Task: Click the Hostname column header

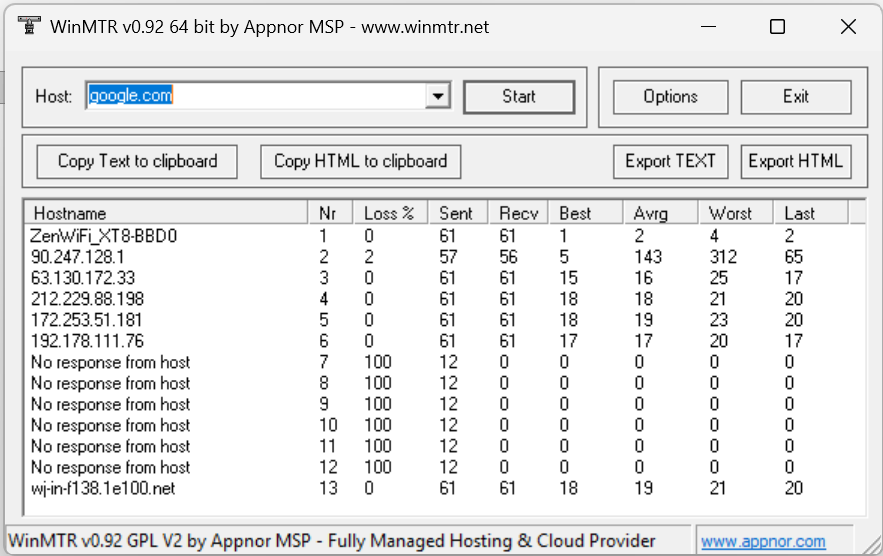Action: tap(167, 213)
